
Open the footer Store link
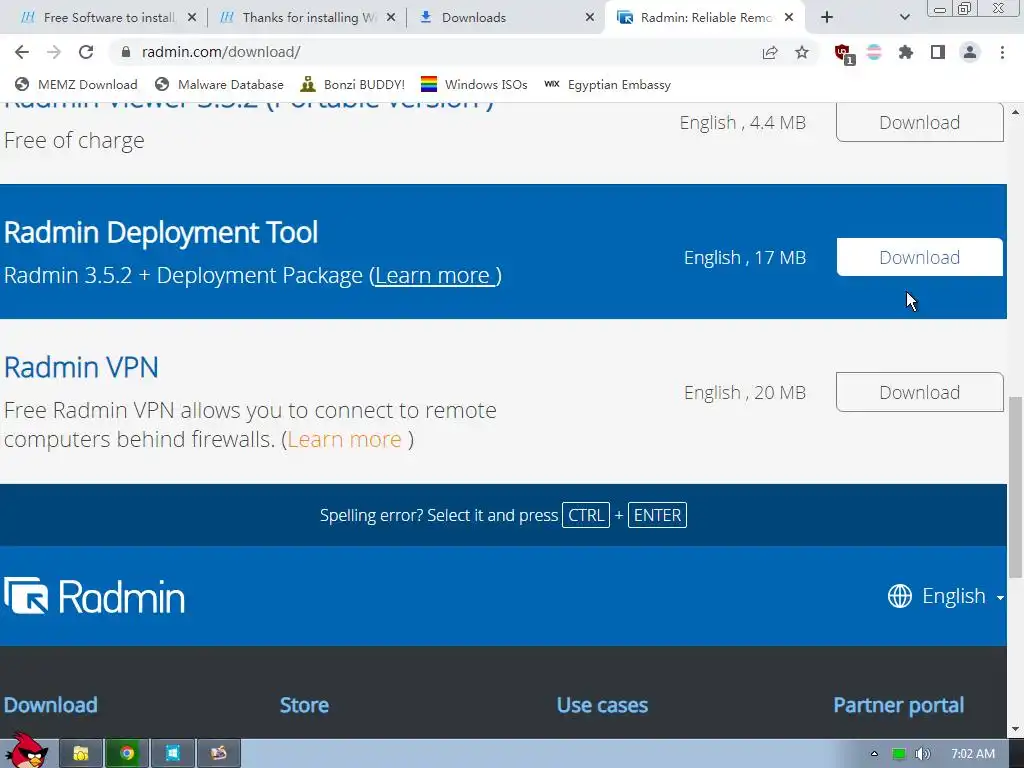[x=304, y=705]
